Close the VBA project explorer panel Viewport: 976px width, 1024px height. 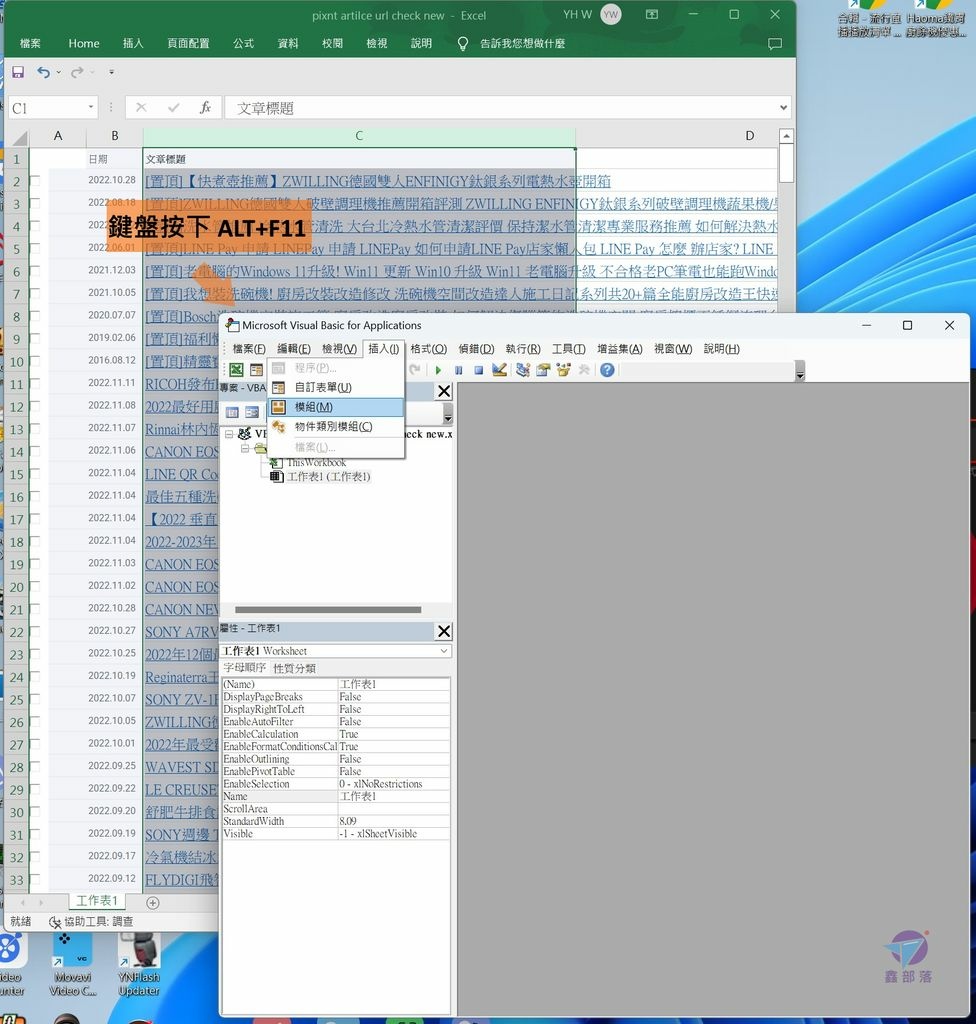pyautogui.click(x=444, y=391)
